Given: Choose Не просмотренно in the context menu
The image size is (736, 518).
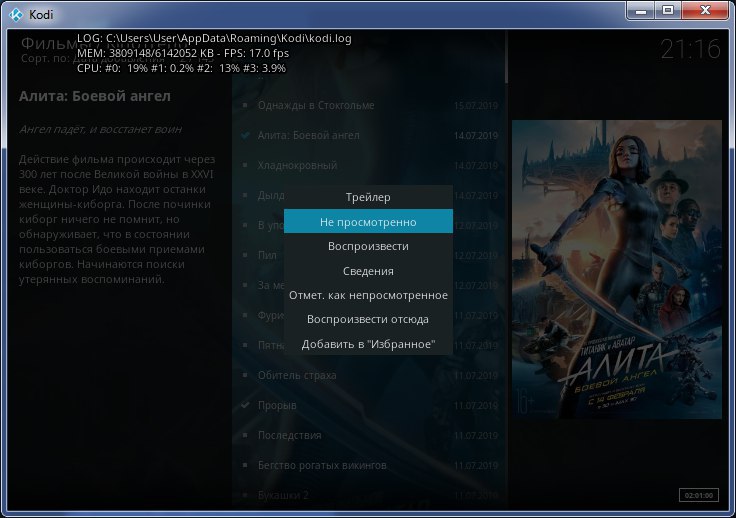Looking at the screenshot, I should pyautogui.click(x=368, y=221).
